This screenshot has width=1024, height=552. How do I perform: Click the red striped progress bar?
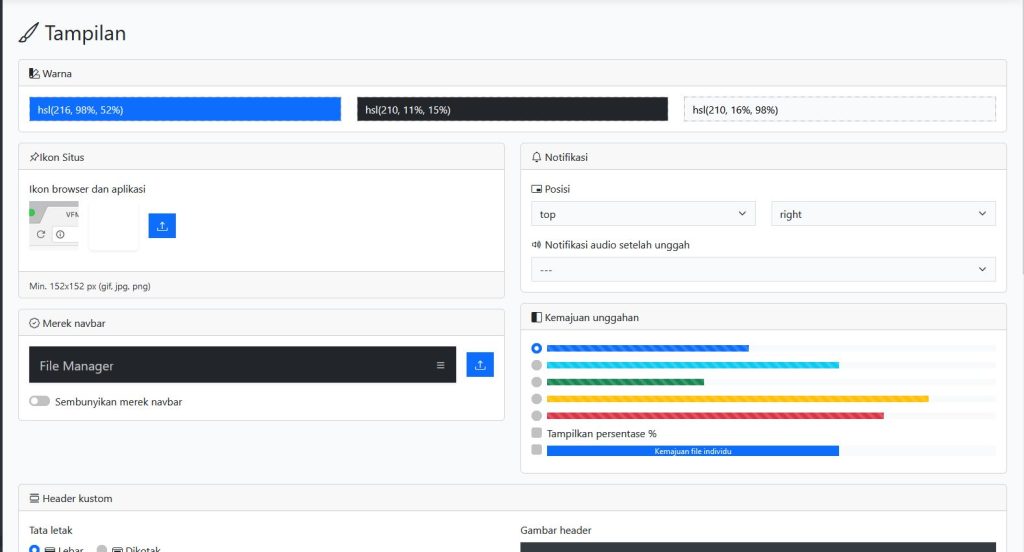[715, 415]
